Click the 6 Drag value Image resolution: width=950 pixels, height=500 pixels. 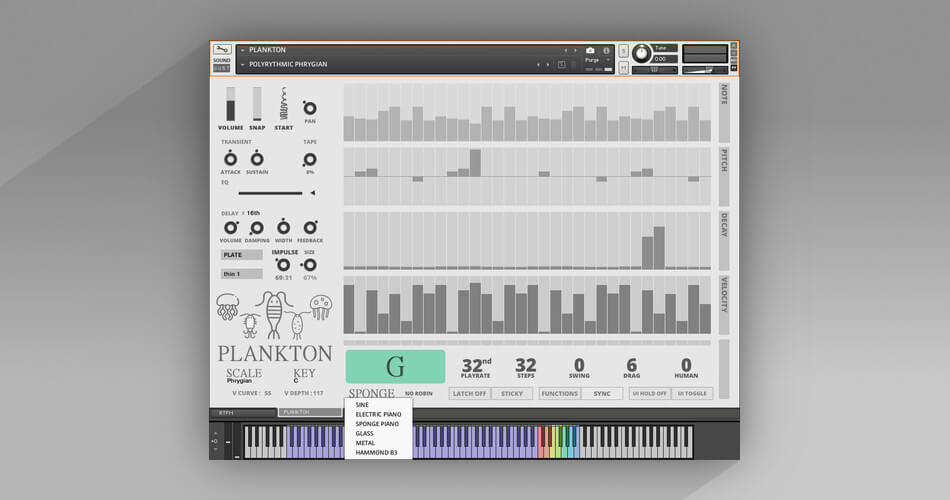[x=631, y=366]
